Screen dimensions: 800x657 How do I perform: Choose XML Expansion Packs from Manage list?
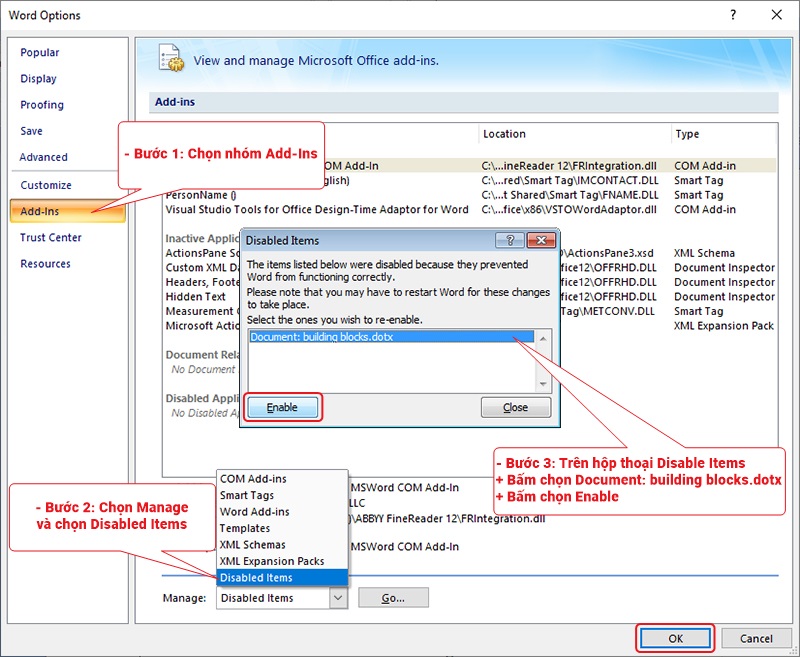(x=282, y=561)
